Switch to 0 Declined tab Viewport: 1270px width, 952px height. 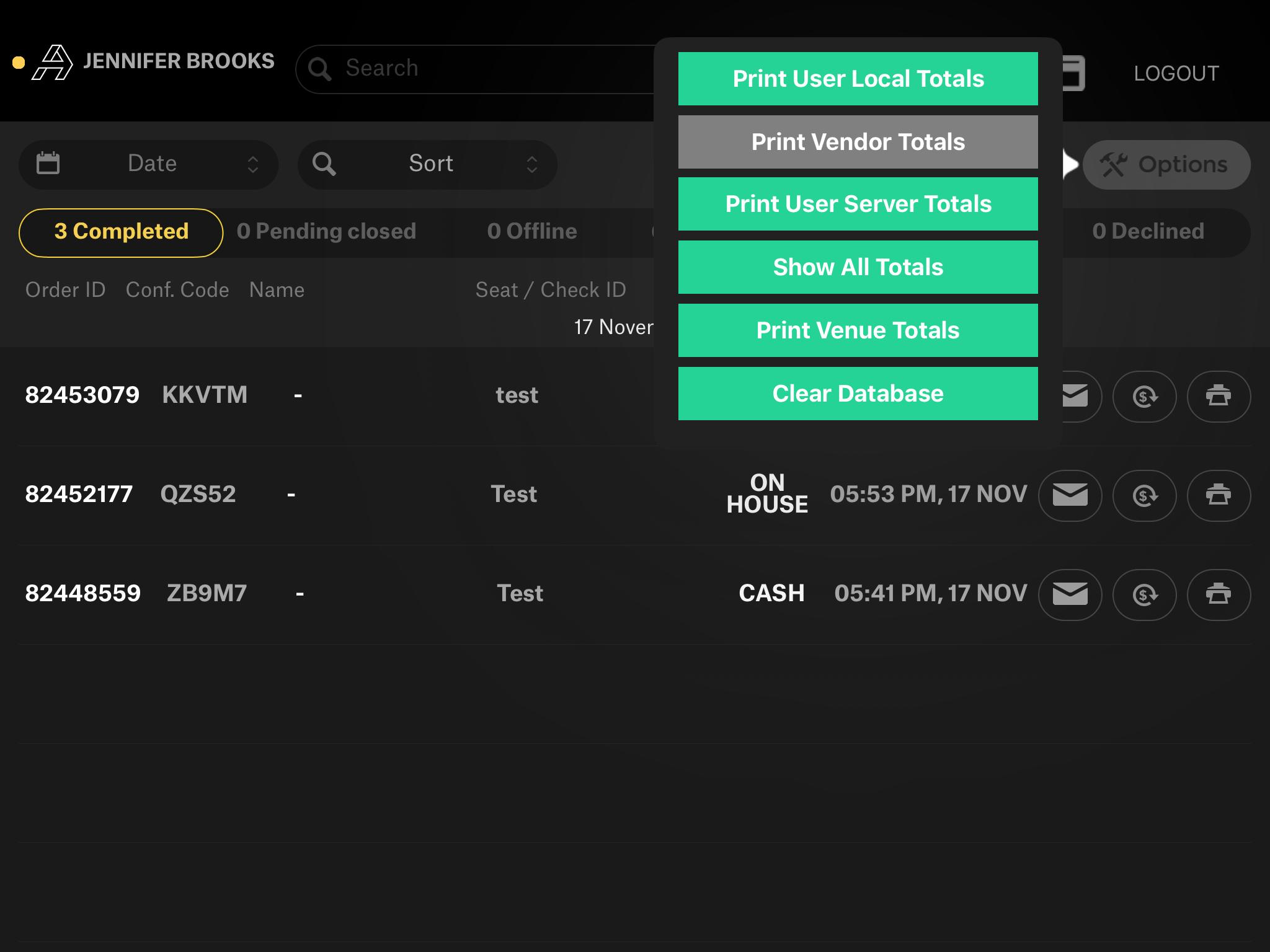pos(1148,232)
